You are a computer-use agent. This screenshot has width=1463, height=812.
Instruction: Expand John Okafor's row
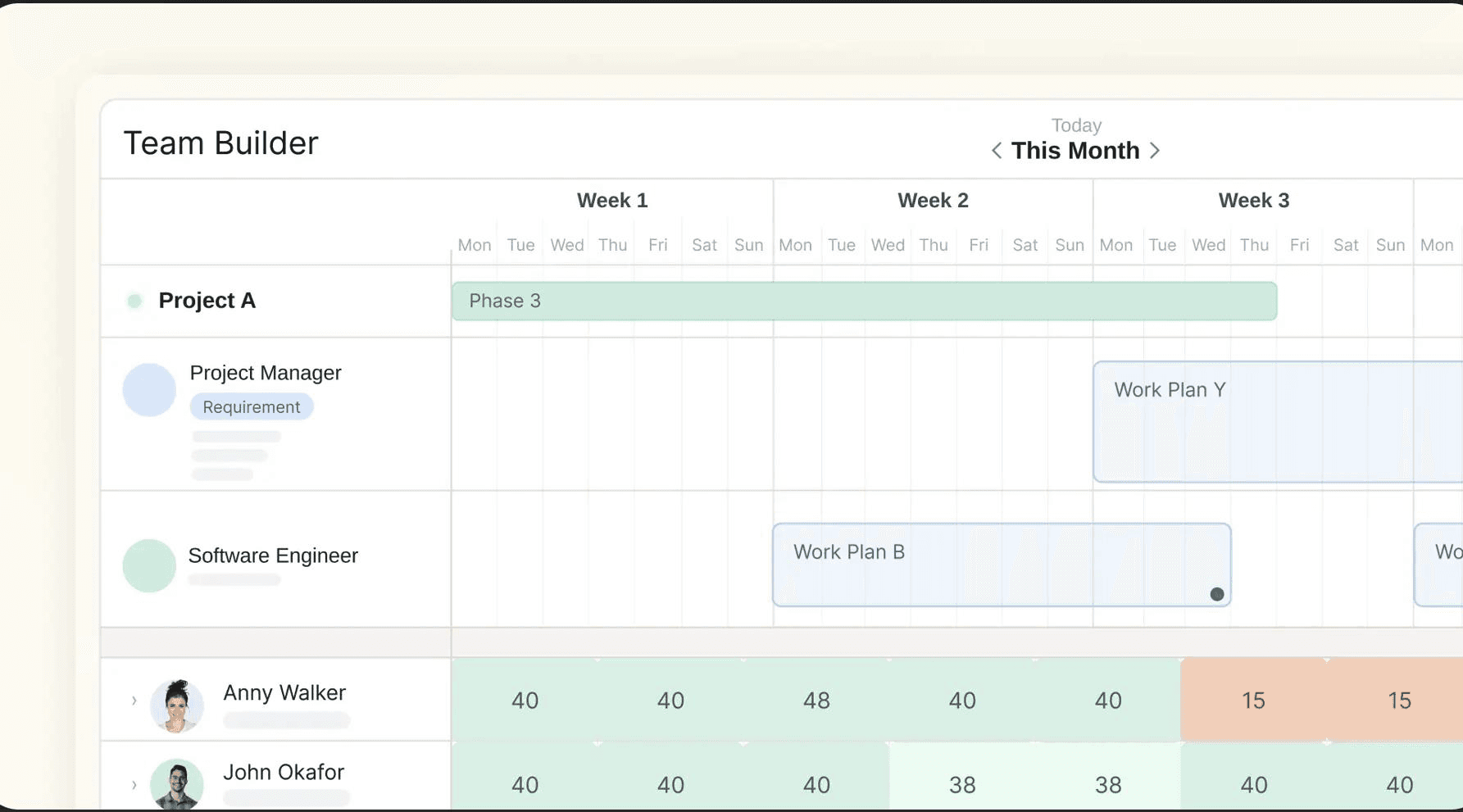coord(134,785)
